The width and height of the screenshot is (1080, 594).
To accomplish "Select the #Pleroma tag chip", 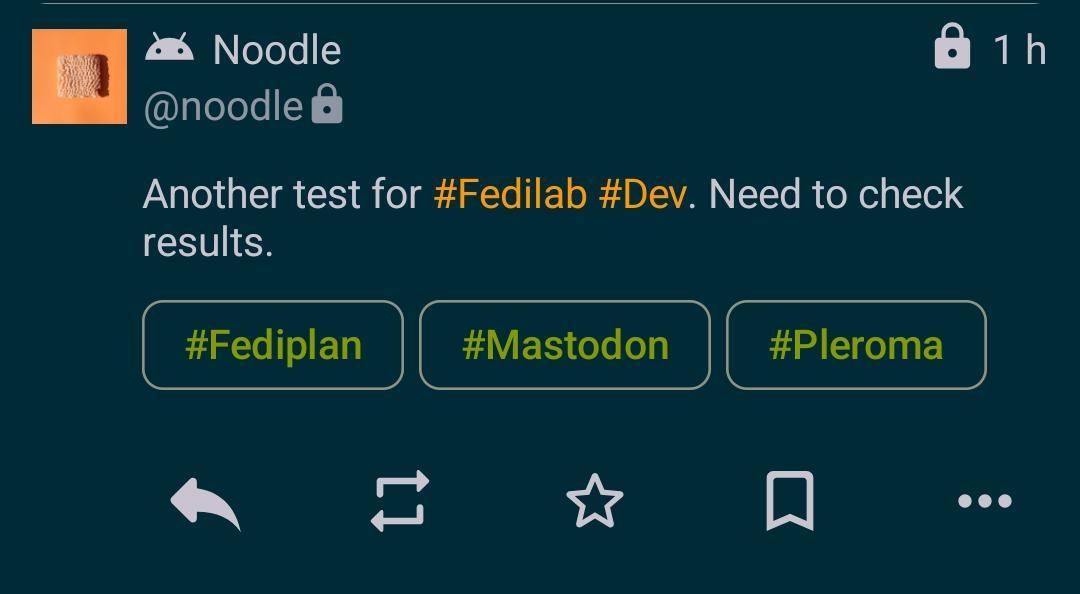I will [x=856, y=345].
